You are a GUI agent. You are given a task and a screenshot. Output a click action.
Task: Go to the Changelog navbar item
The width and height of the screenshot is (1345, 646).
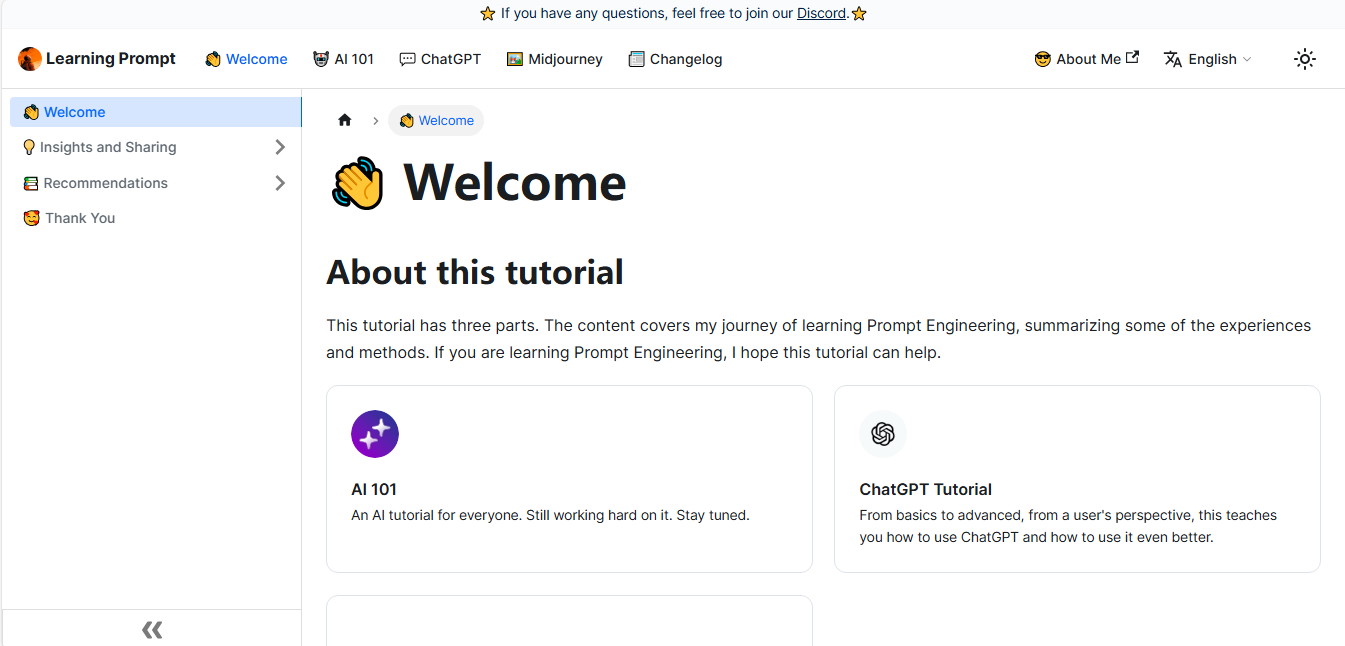click(675, 59)
